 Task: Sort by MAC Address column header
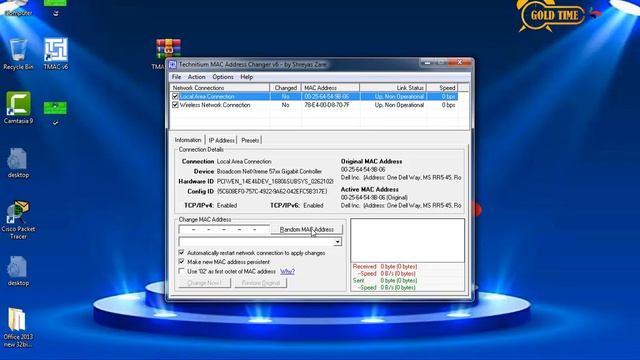(x=330, y=88)
